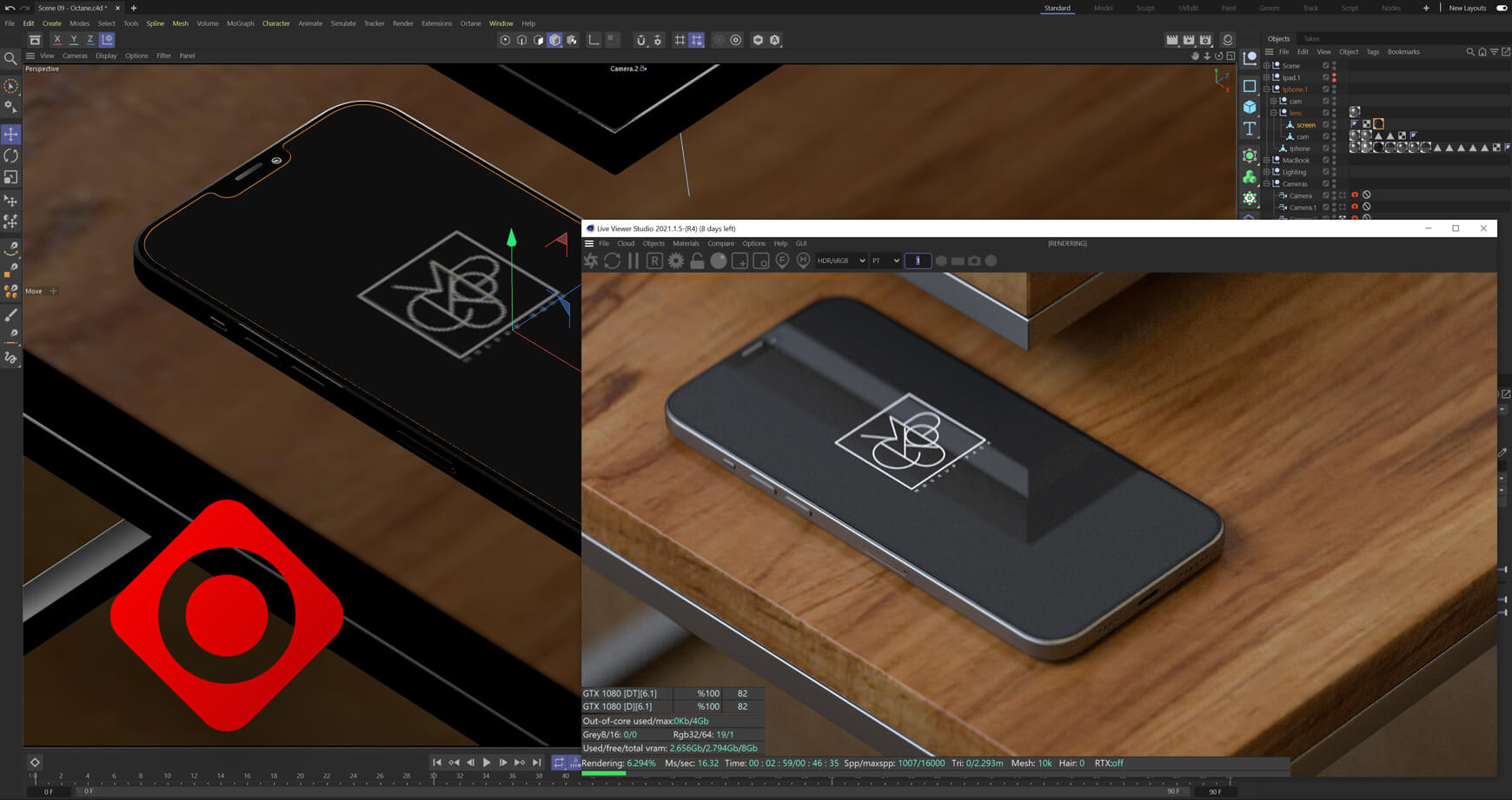Click search icon in Objects panel header

[1470, 51]
